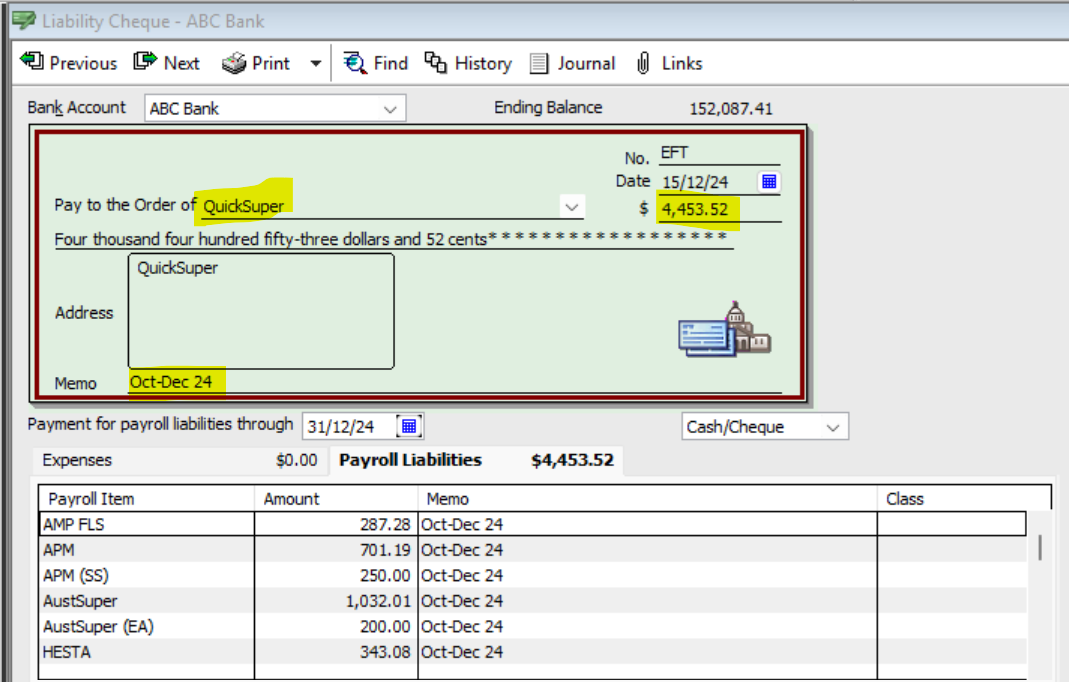This screenshot has height=682, width=1069.
Task: Open the transaction Journal
Action: pos(573,63)
